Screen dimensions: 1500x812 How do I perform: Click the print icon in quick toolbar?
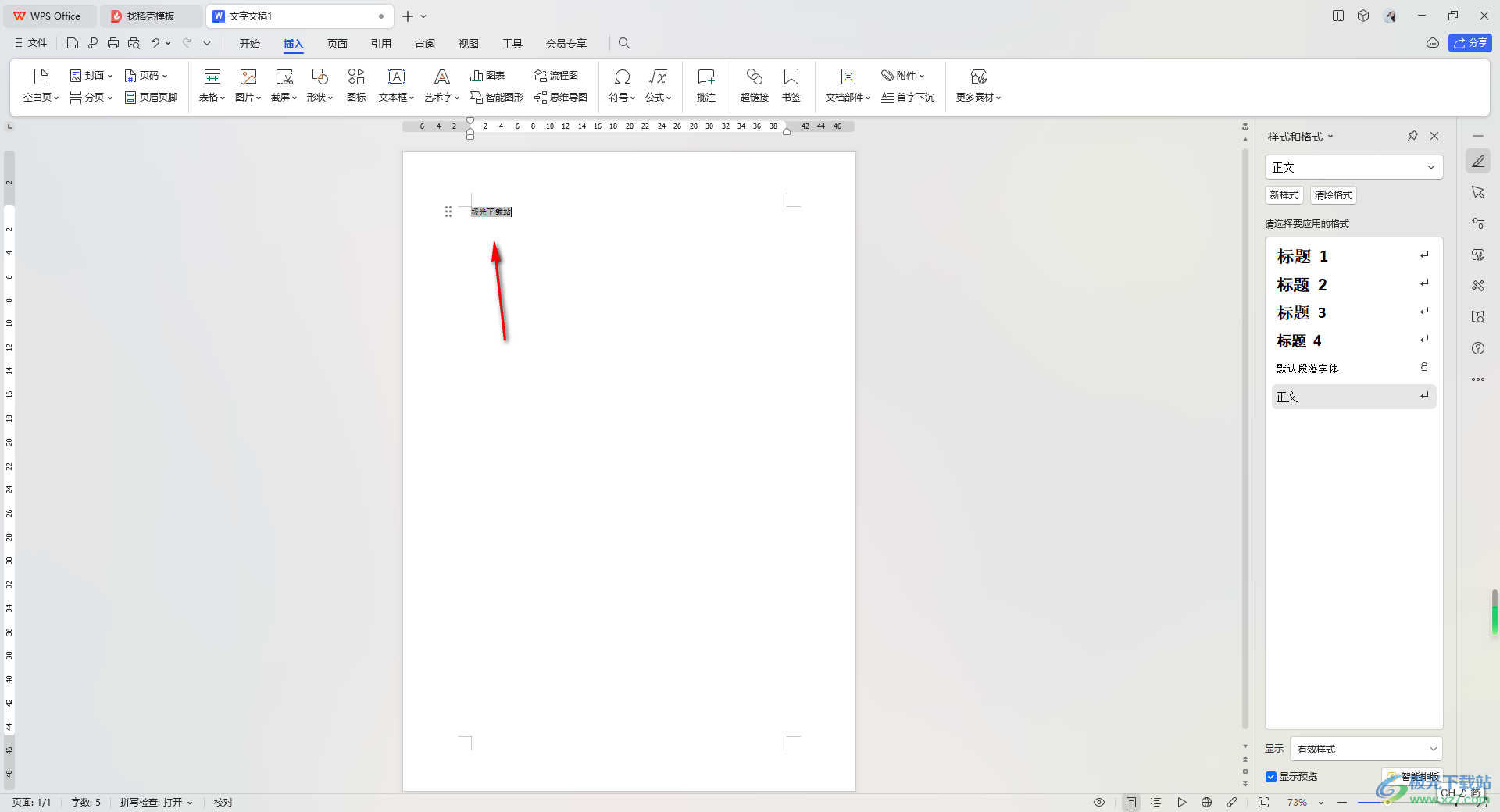(113, 44)
